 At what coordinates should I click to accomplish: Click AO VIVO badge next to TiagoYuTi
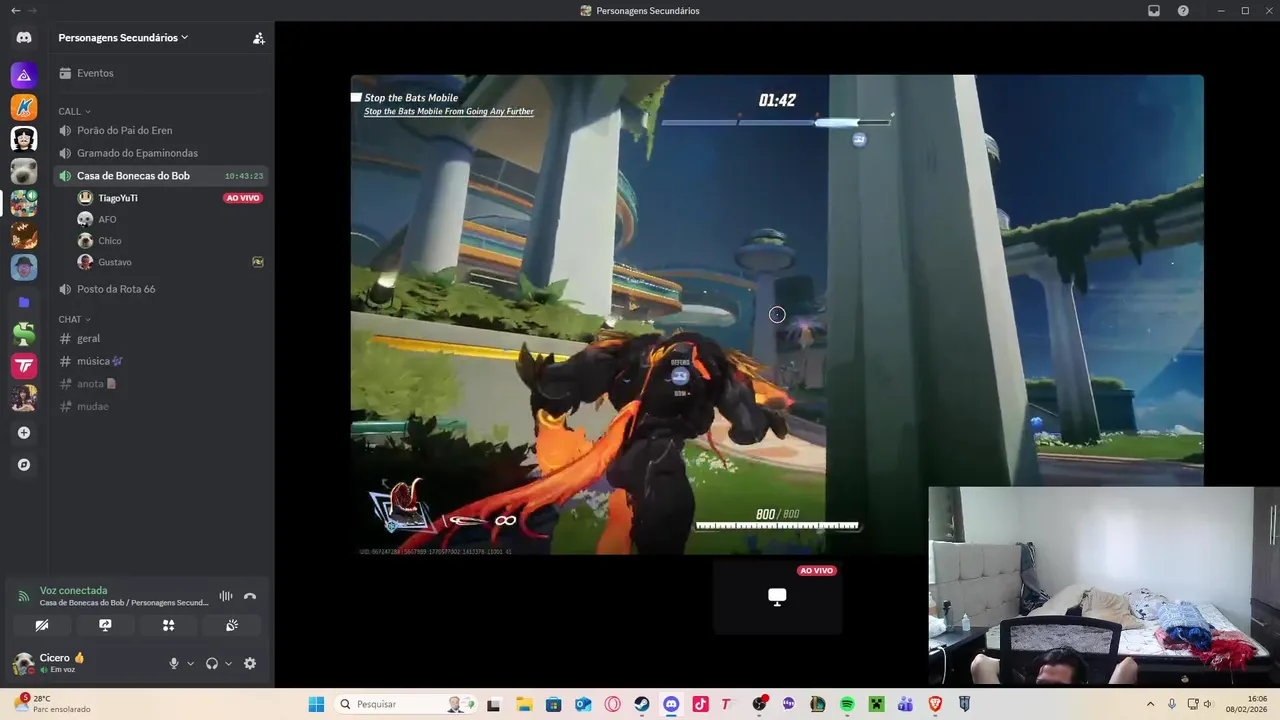(243, 198)
